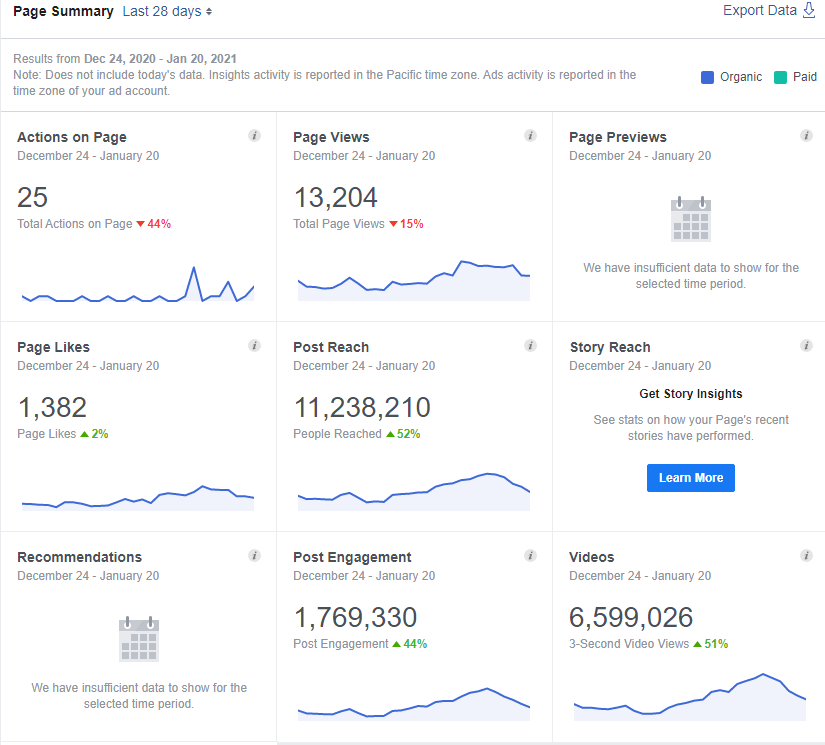Click info icon on Page Likes card
This screenshot has width=825, height=745.
pos(254,346)
